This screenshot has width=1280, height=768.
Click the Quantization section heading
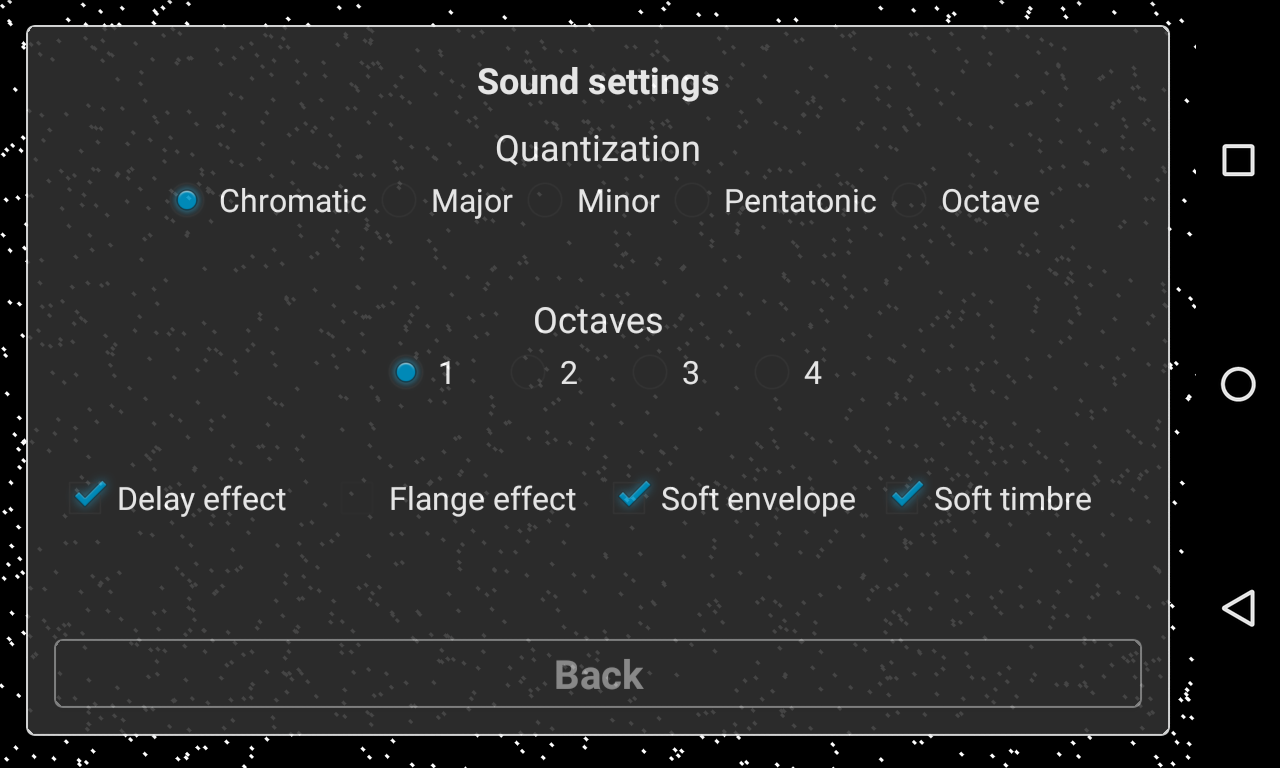(598, 149)
